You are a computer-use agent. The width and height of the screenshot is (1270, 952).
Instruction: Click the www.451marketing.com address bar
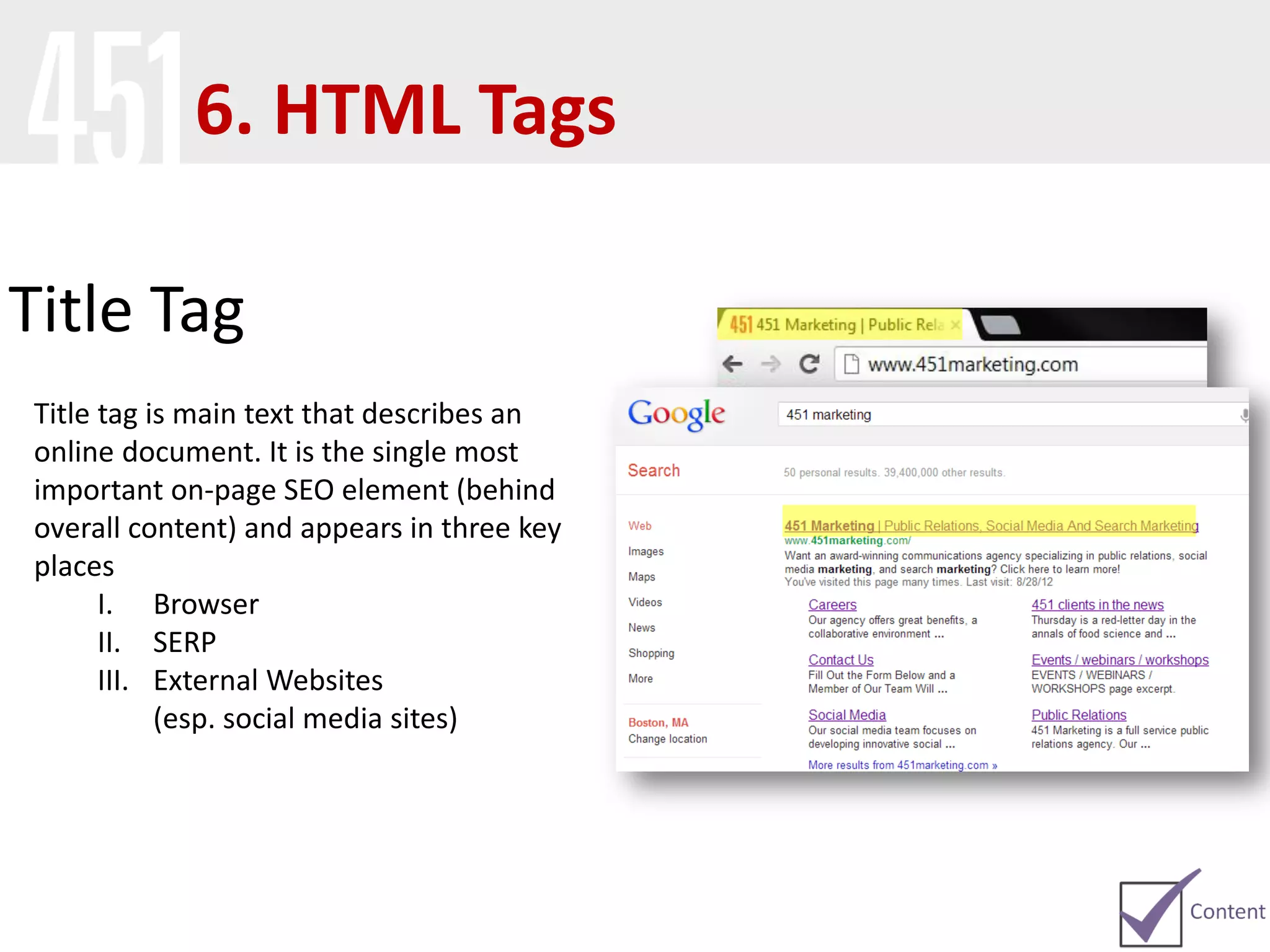point(1020,364)
